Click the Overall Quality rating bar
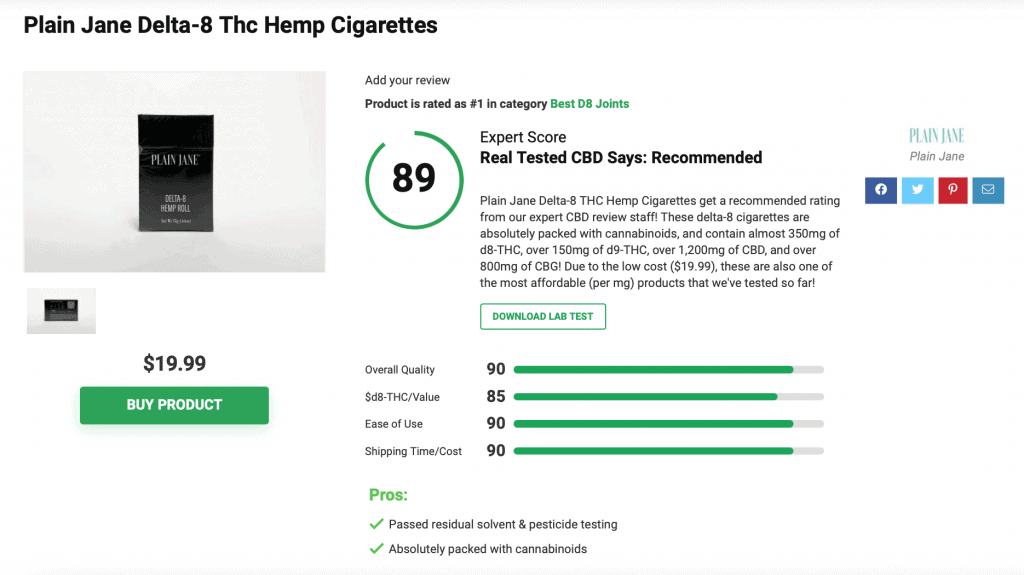The width and height of the screenshot is (1024, 575). 669,370
